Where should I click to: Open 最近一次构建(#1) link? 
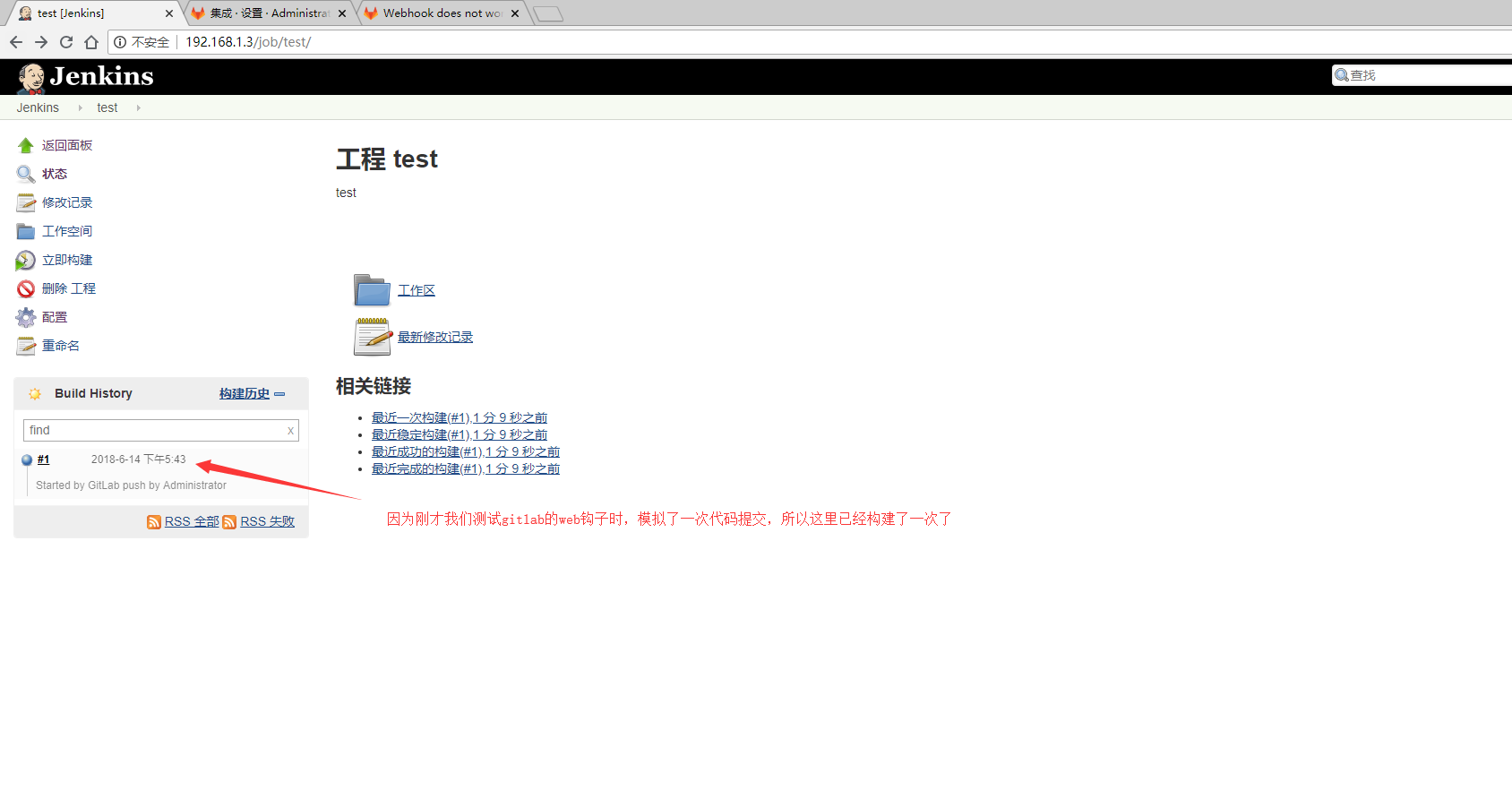[x=460, y=417]
